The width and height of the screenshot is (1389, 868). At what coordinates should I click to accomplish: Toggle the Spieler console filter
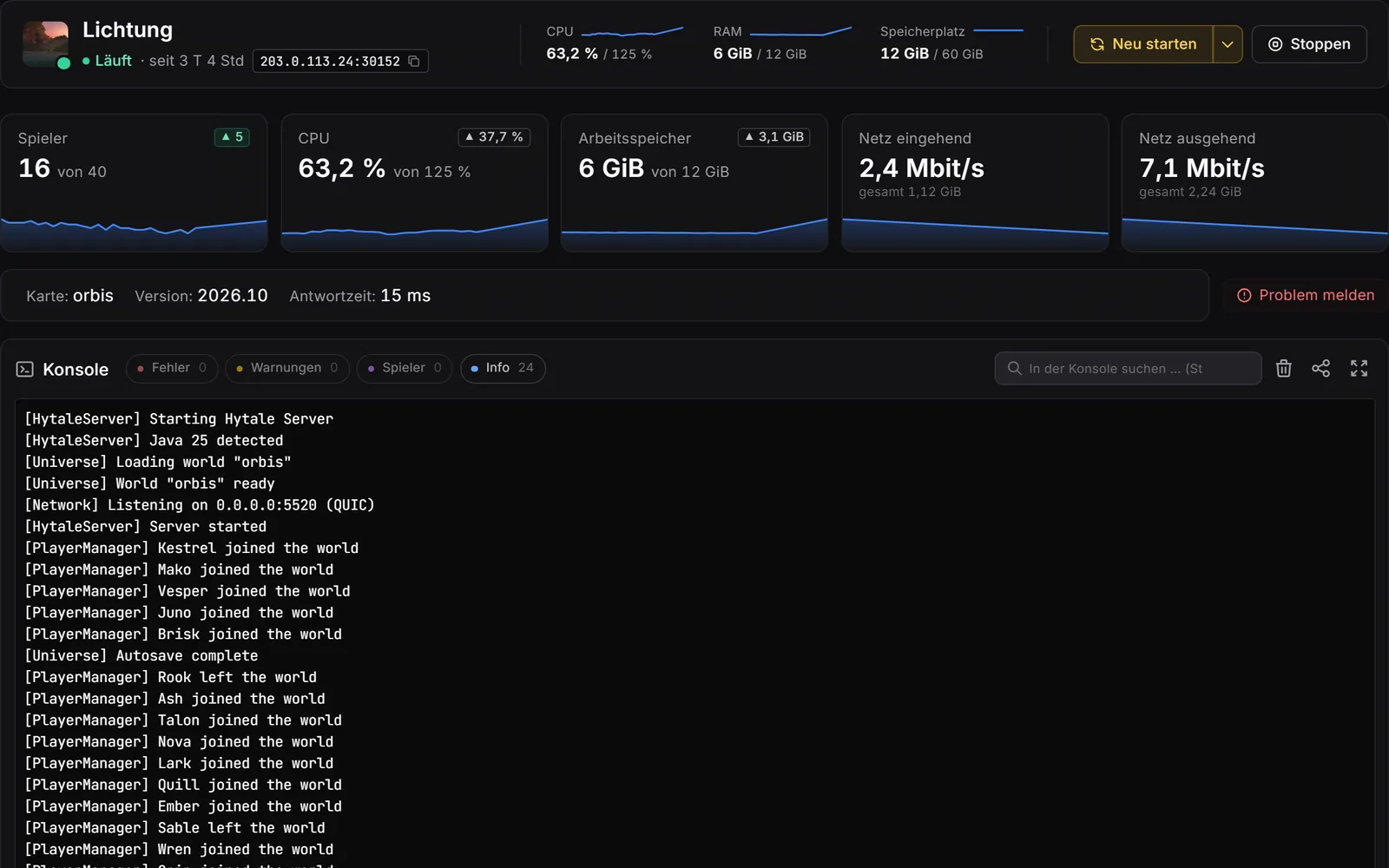click(x=405, y=368)
